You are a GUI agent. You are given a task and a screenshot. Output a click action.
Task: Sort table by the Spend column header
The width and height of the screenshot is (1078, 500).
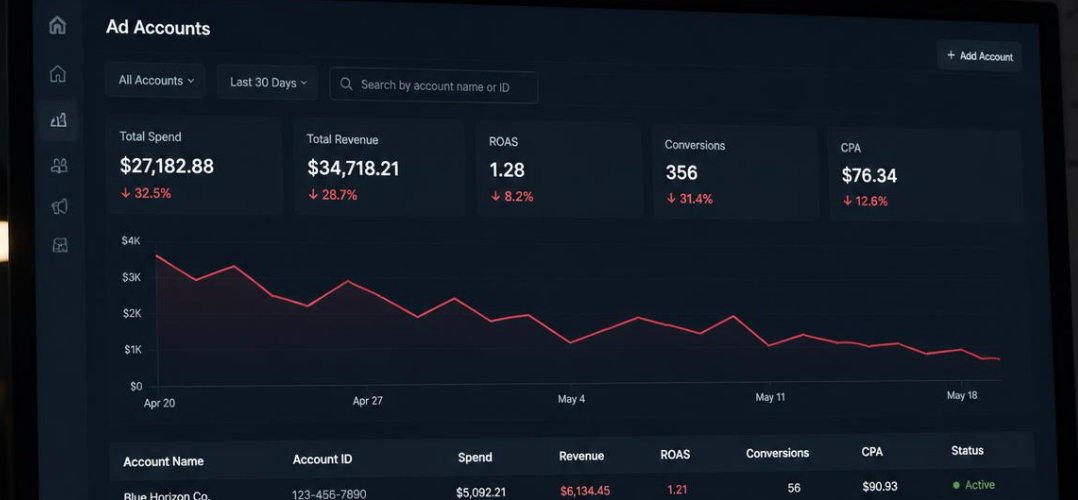(x=475, y=457)
